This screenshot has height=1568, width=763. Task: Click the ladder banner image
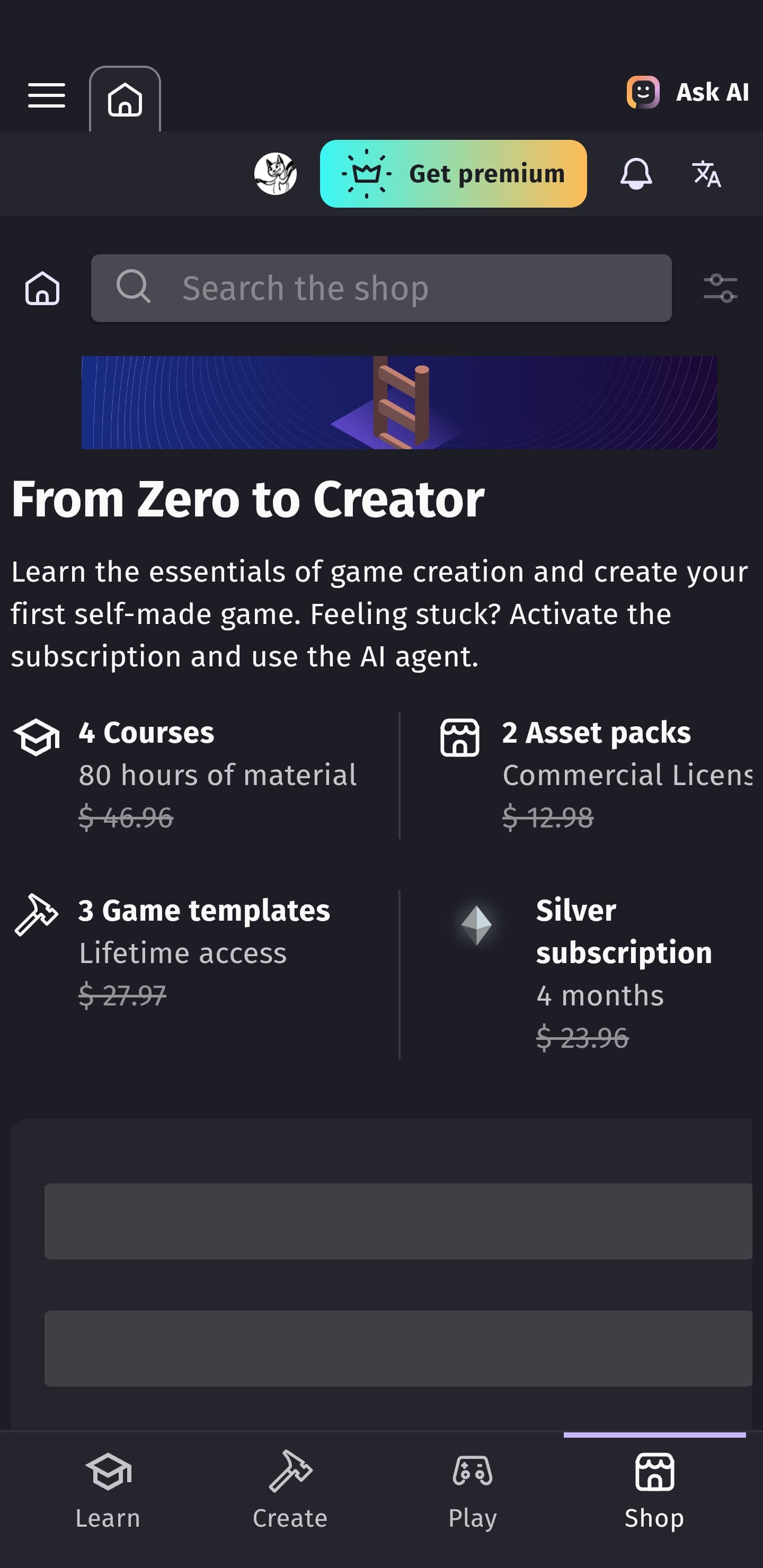tap(400, 403)
